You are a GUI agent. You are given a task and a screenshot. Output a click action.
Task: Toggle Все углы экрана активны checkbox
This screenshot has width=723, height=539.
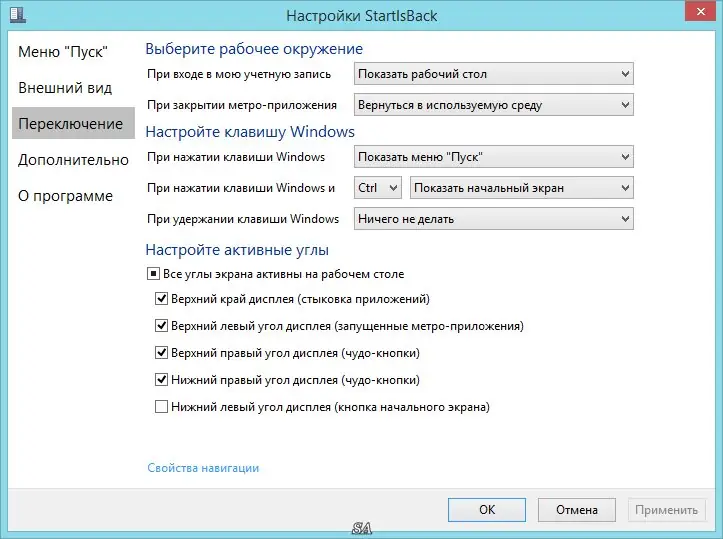pyautogui.click(x=153, y=274)
